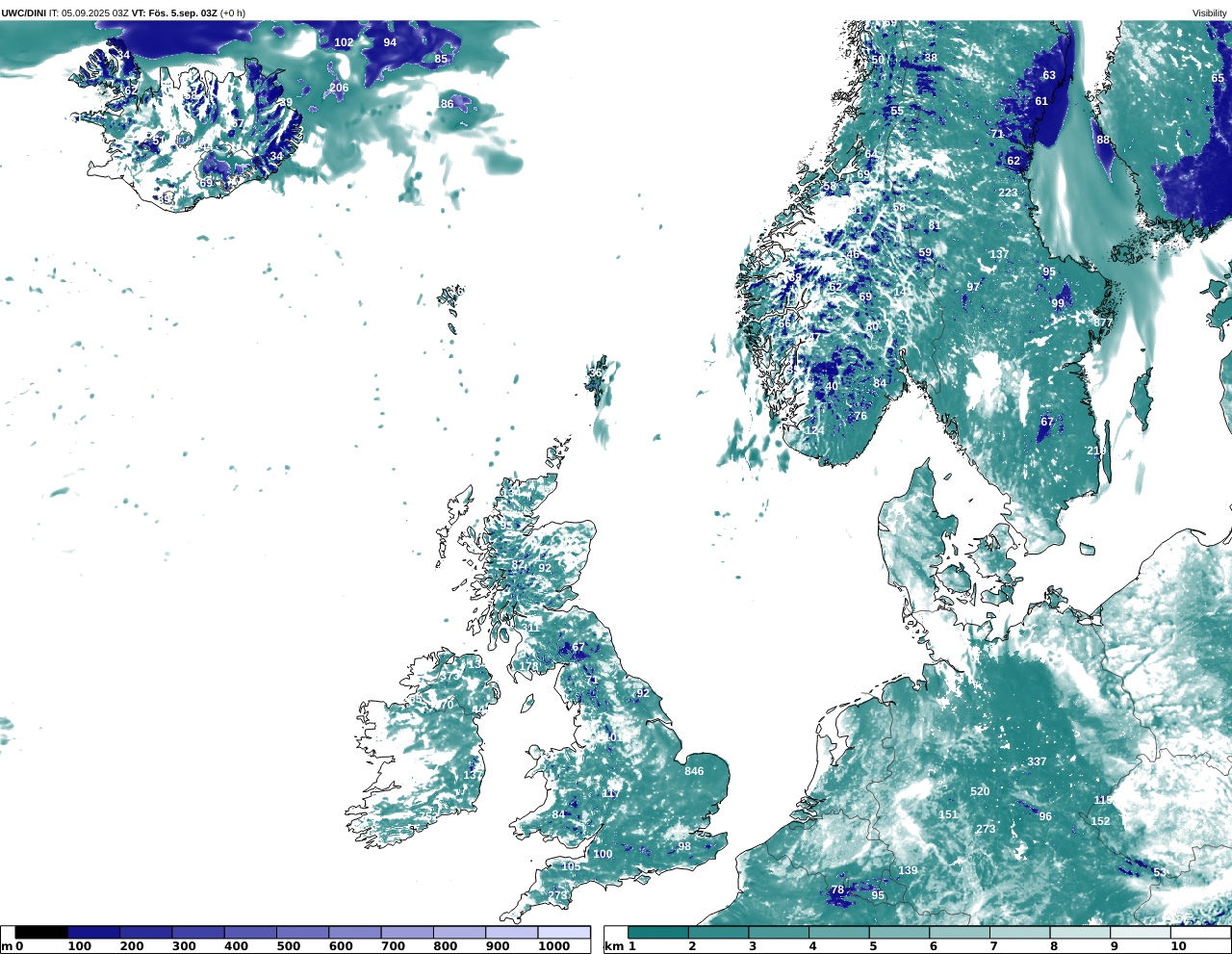Click the '86' value east of Iceland
The height and width of the screenshot is (954, 1232).
[x=447, y=104]
